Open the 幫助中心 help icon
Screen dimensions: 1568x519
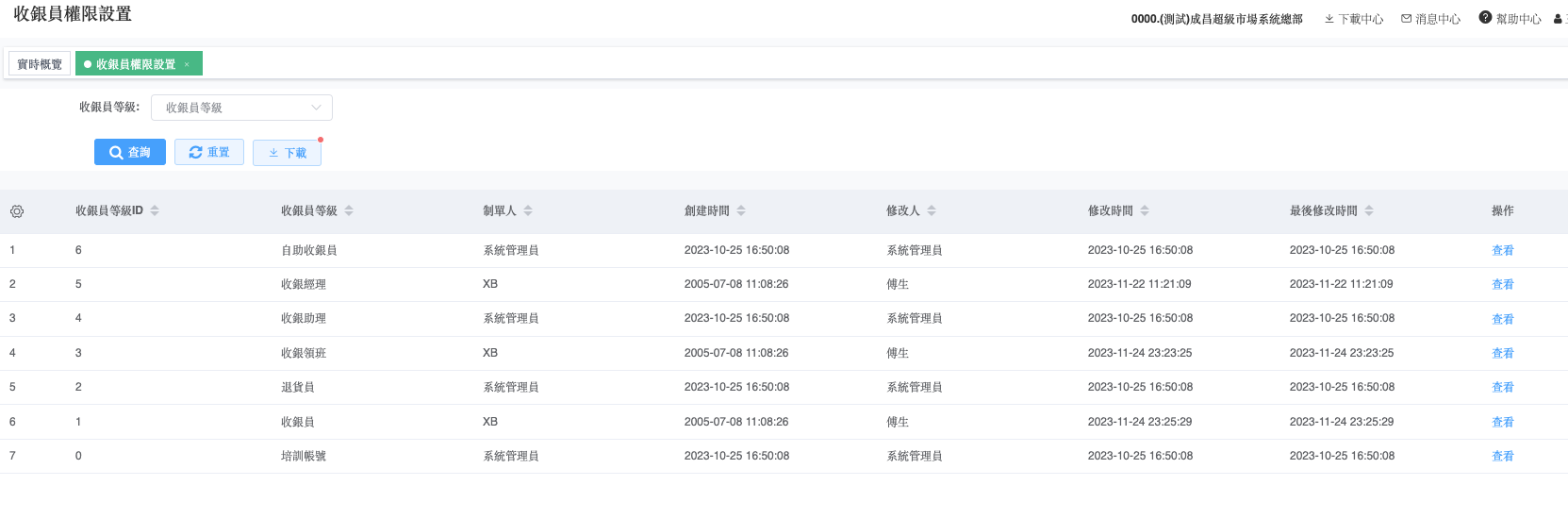click(x=1485, y=18)
